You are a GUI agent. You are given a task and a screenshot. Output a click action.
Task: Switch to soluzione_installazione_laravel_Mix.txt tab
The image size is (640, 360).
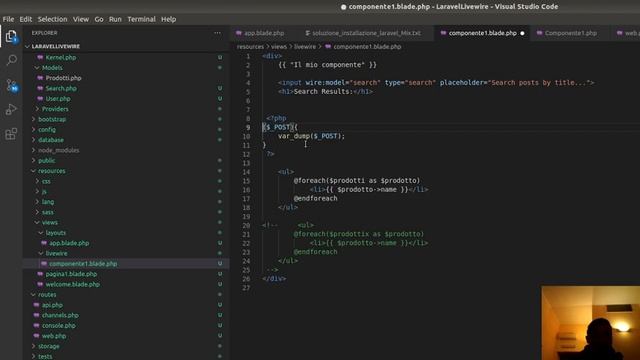click(x=367, y=33)
